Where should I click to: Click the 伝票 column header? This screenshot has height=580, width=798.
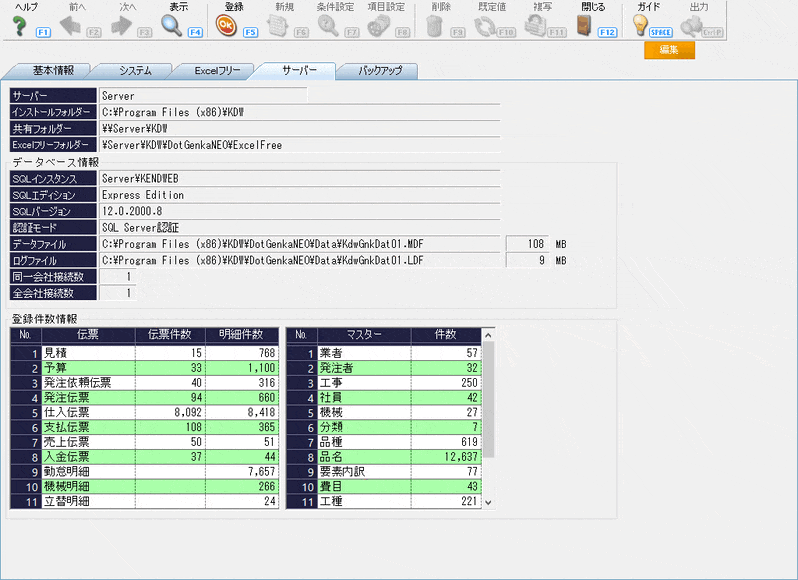(x=88, y=335)
